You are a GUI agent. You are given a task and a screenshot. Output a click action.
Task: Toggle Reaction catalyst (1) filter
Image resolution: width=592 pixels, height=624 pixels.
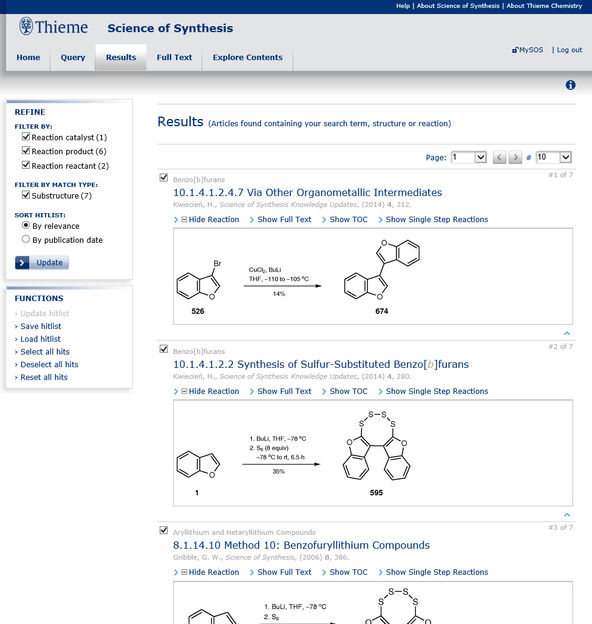26,137
